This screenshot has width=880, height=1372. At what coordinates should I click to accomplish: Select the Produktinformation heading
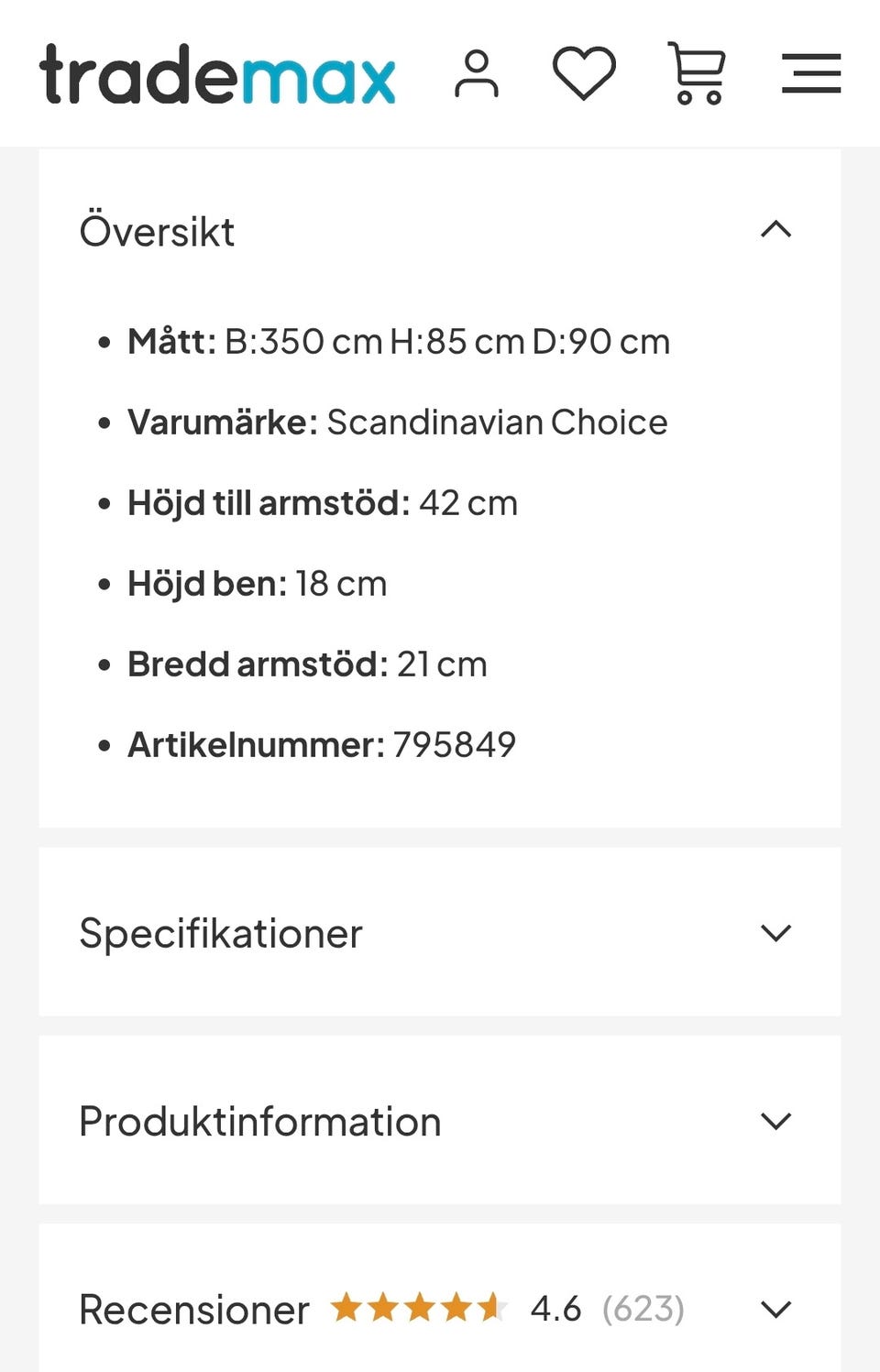(x=260, y=1121)
